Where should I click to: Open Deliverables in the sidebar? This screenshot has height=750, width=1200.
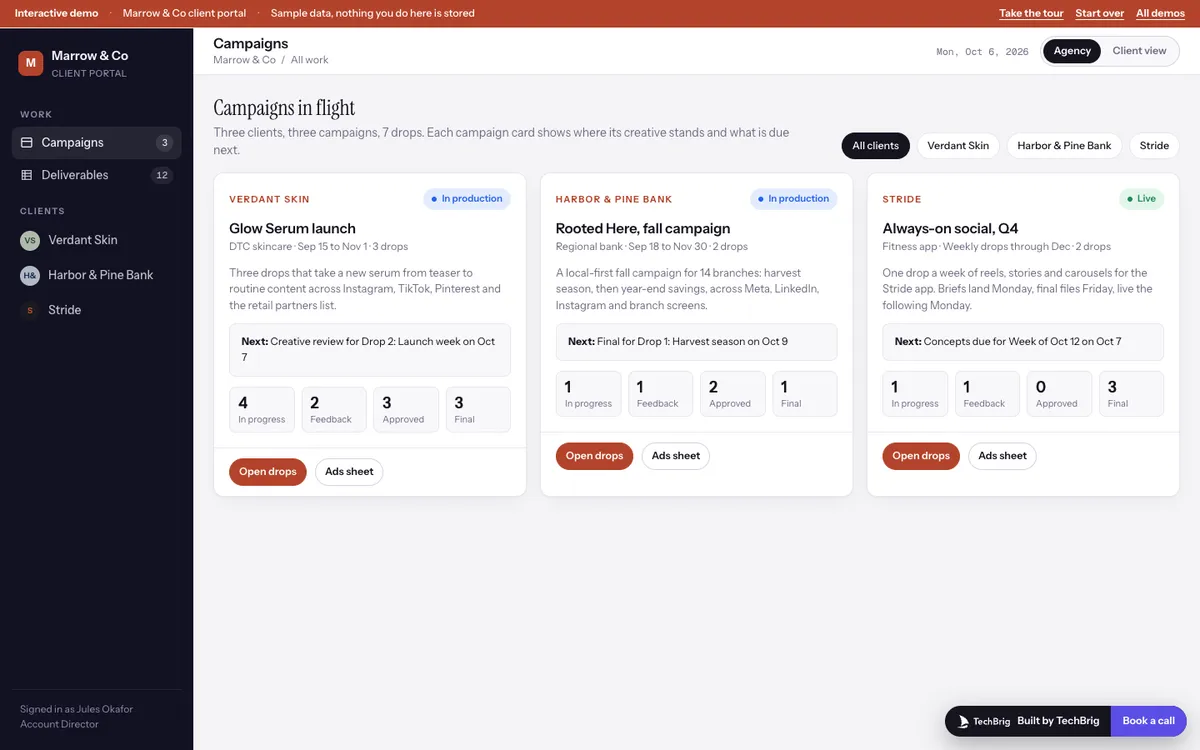[x=96, y=175]
